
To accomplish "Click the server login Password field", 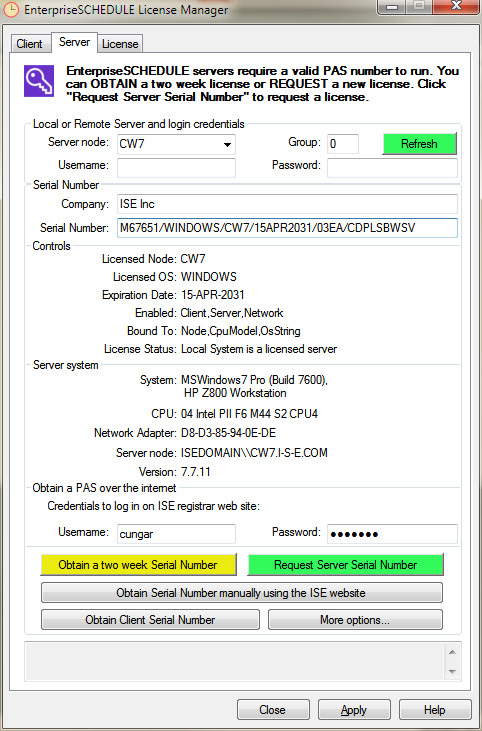I will [392, 167].
